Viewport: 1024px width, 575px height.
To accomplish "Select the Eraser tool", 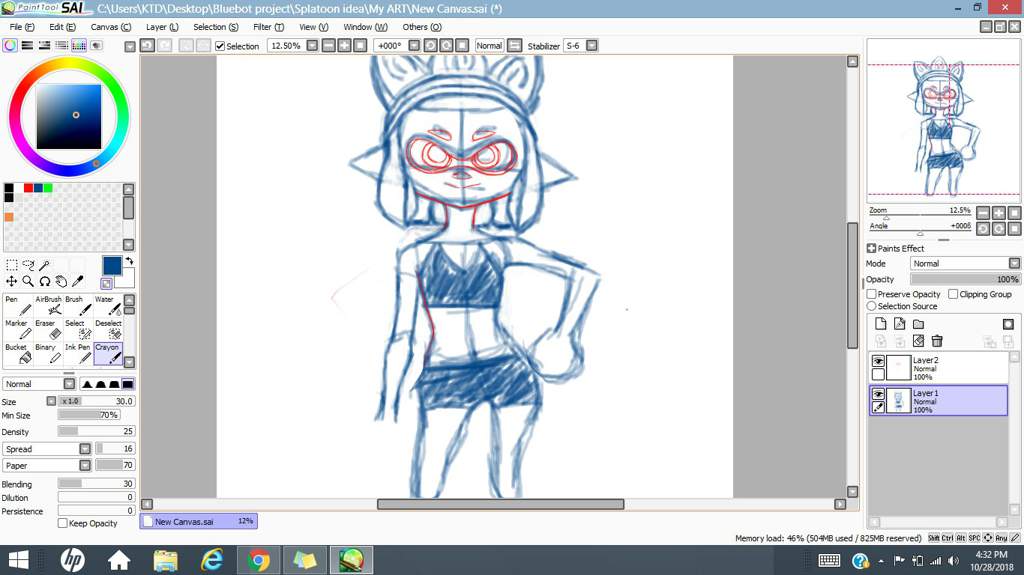I will 48,329.
